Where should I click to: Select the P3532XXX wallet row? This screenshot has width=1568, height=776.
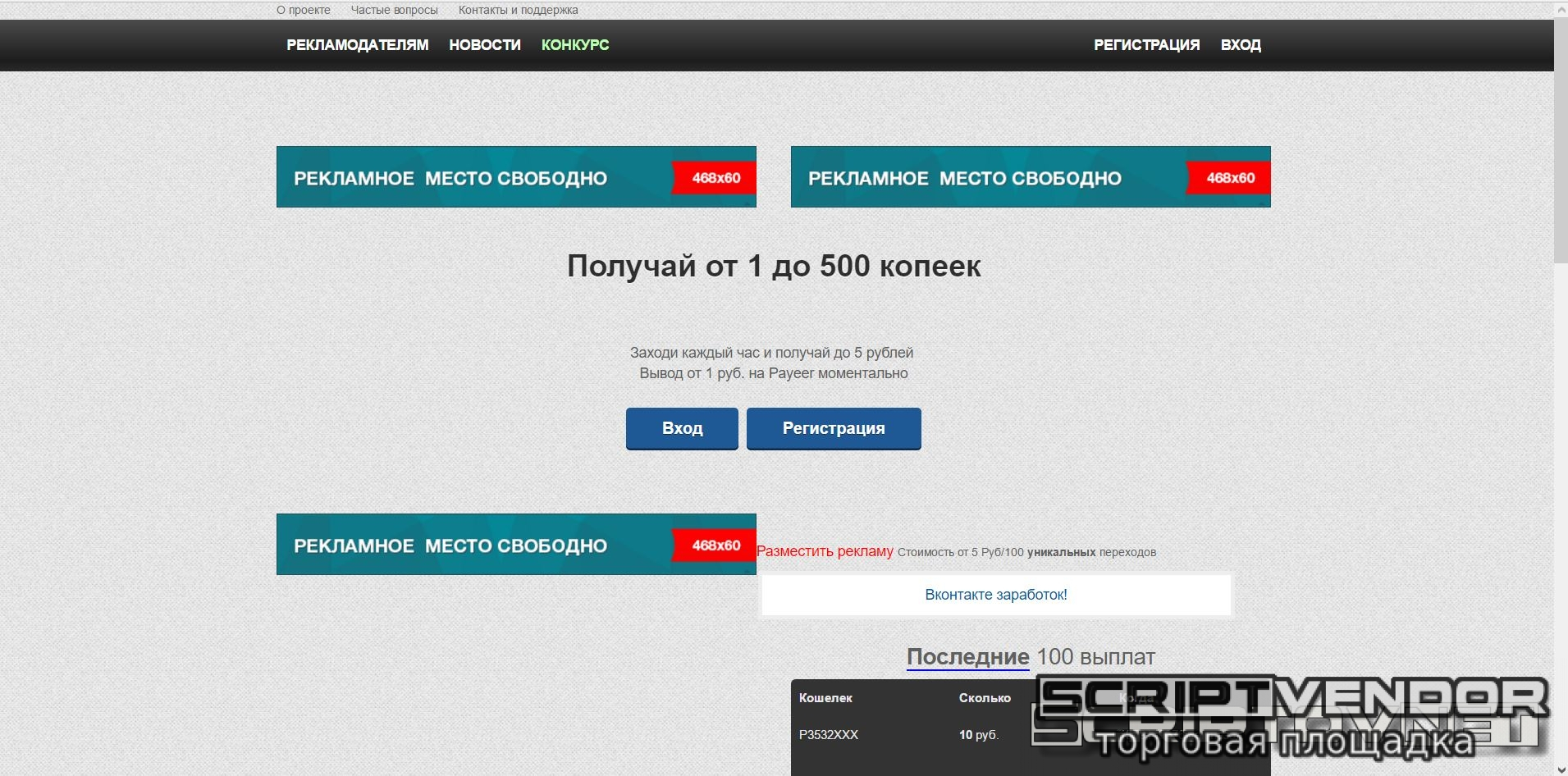(828, 735)
